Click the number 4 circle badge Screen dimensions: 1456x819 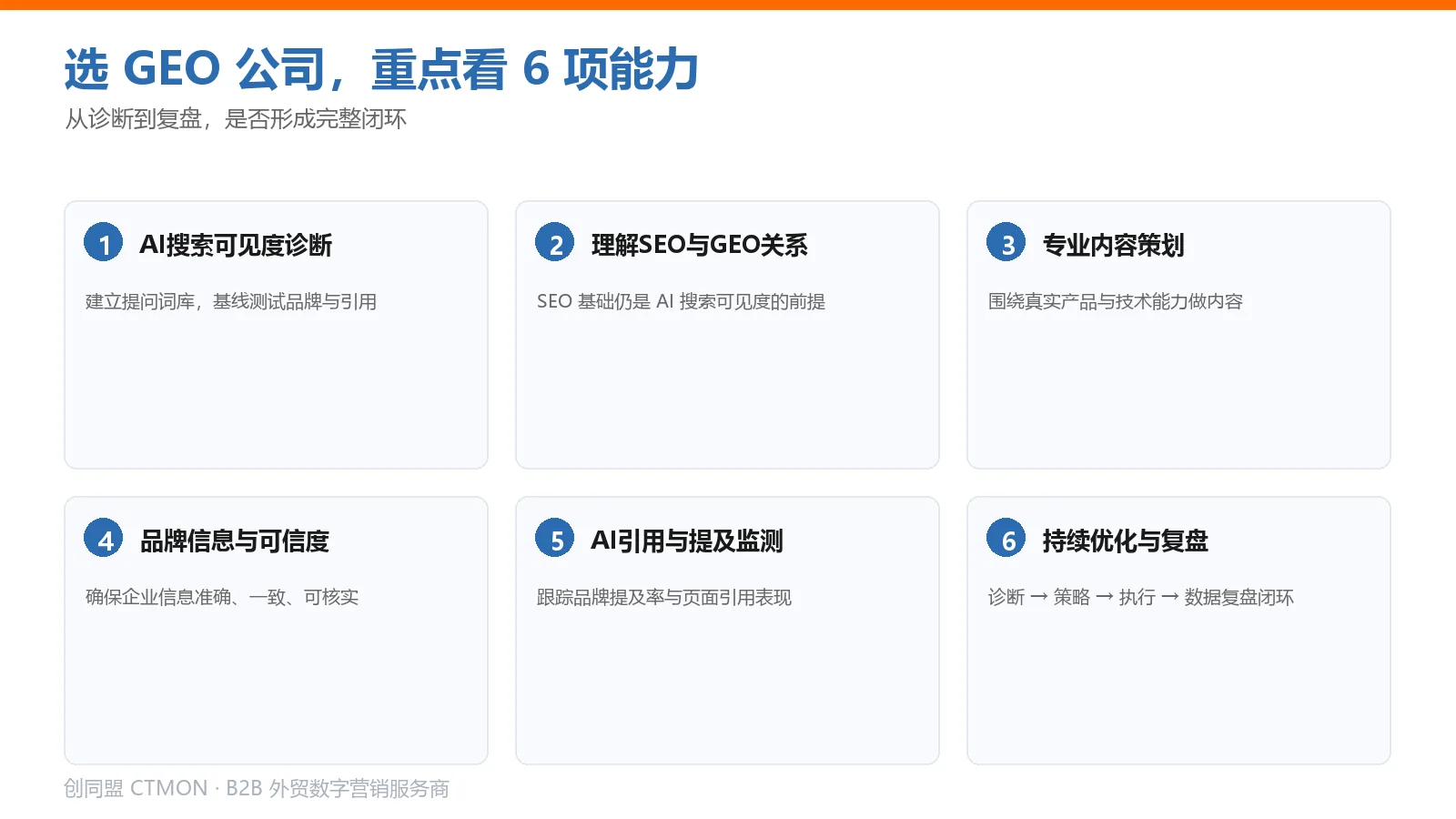[x=103, y=539]
